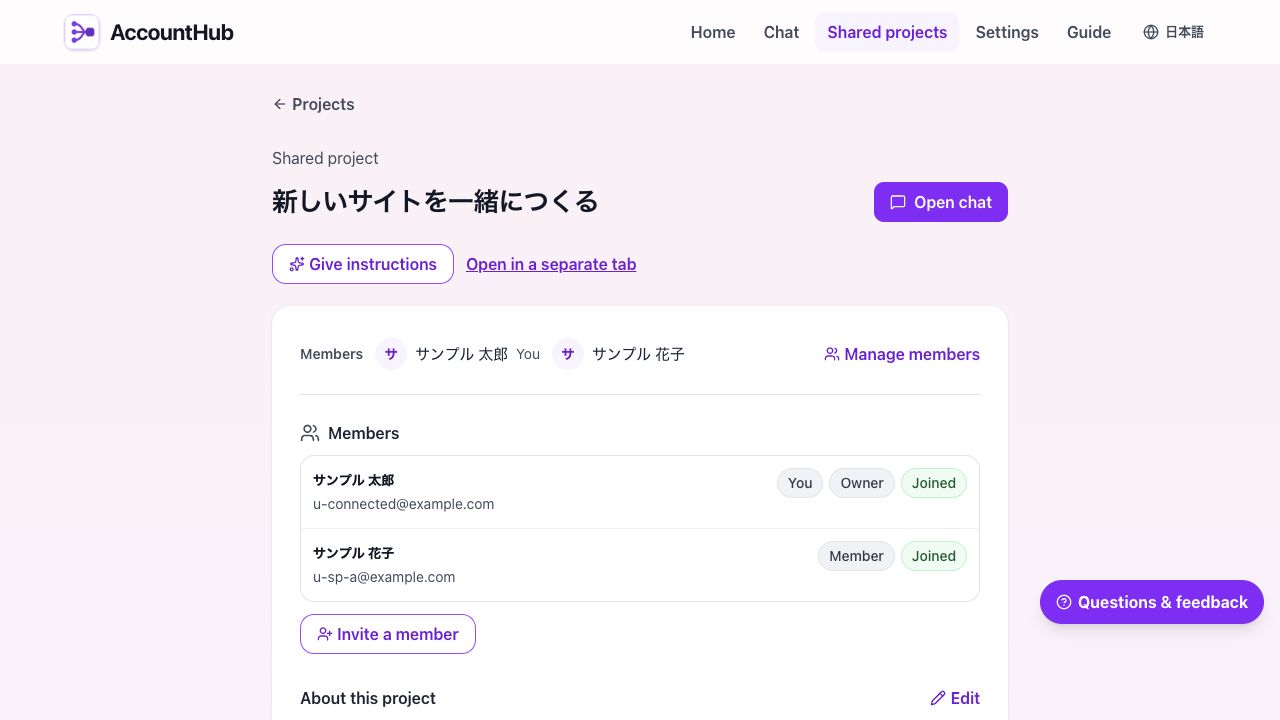The height and width of the screenshot is (720, 1280).
Task: Click the sparkle icon in Give instructions
Action: tap(297, 264)
